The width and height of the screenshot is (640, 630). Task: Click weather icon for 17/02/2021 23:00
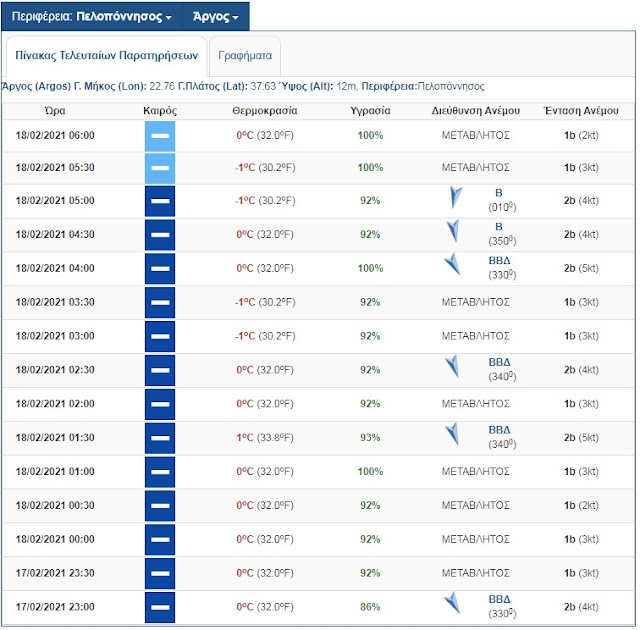pos(160,608)
